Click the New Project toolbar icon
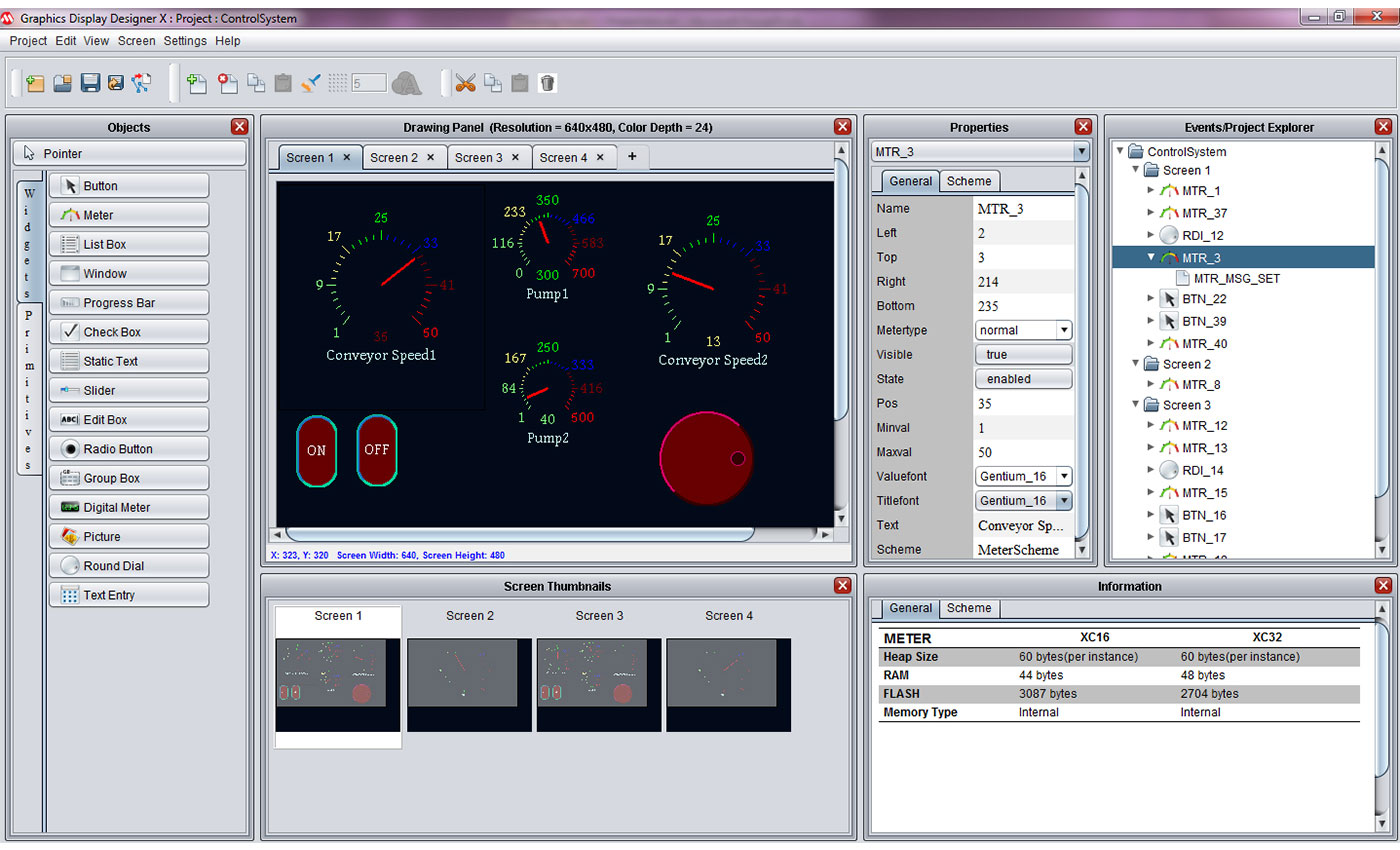Viewport: 1400px width, 850px height. click(x=35, y=84)
